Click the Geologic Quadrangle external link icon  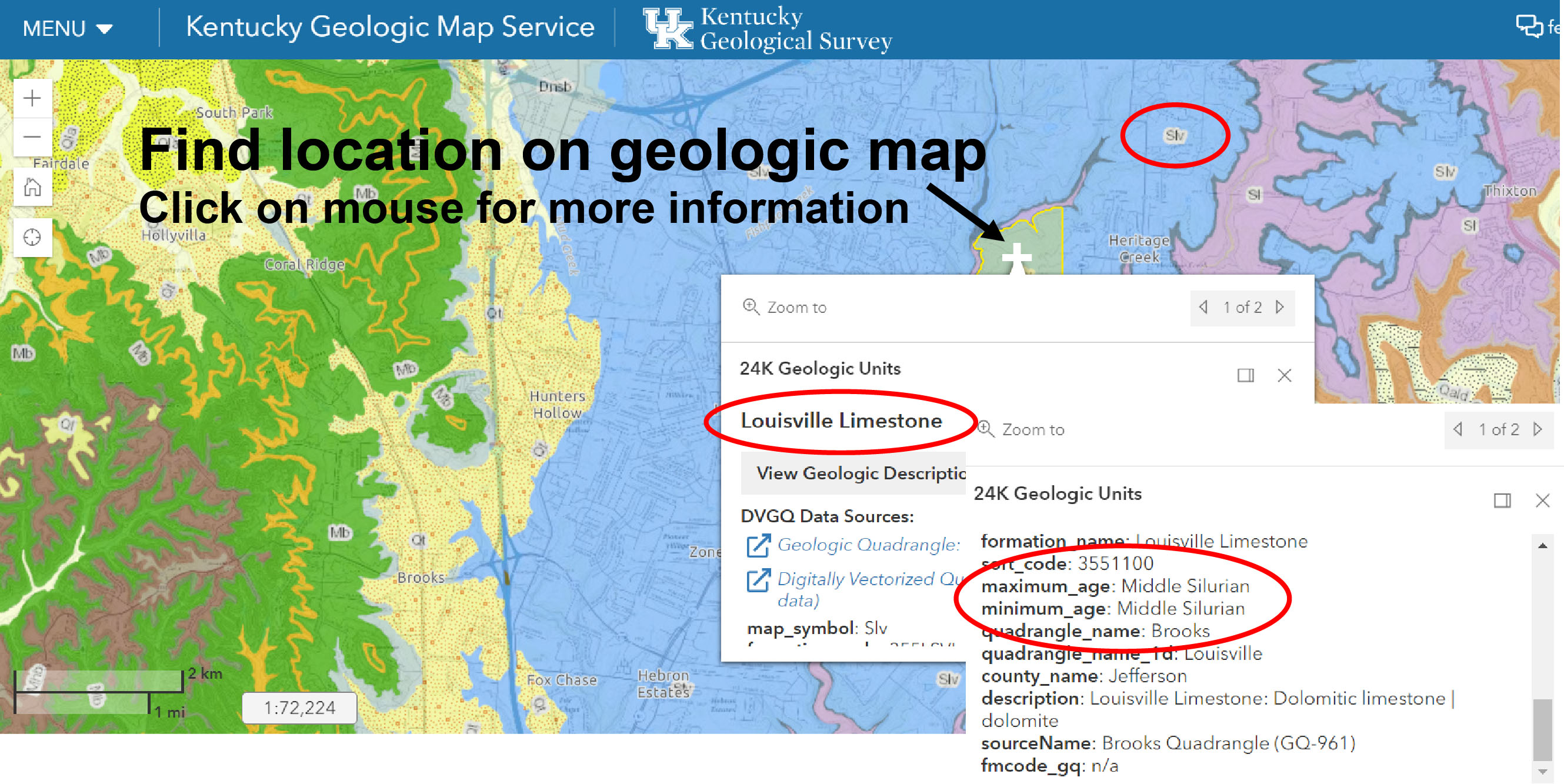tap(758, 545)
